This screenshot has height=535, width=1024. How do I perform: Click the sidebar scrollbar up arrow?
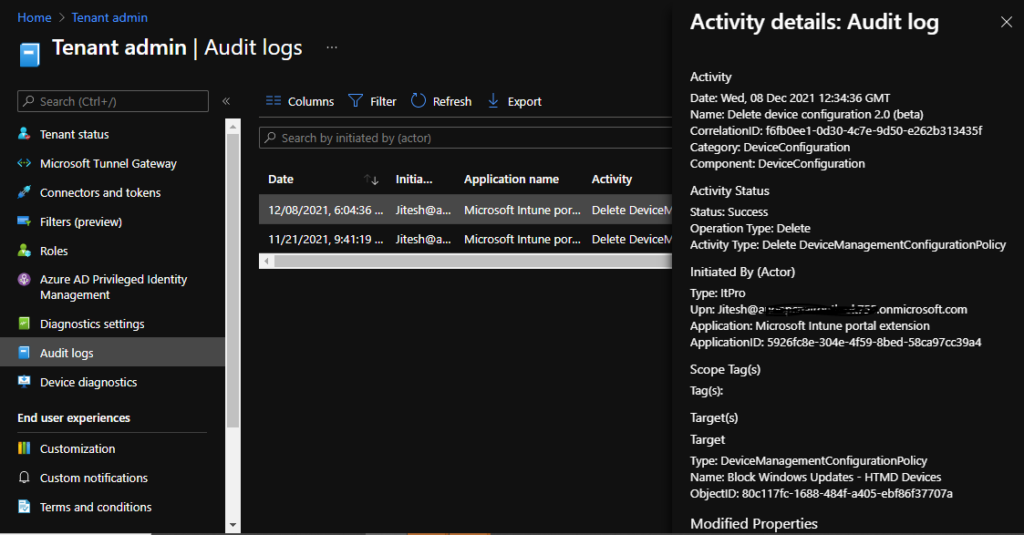click(233, 125)
